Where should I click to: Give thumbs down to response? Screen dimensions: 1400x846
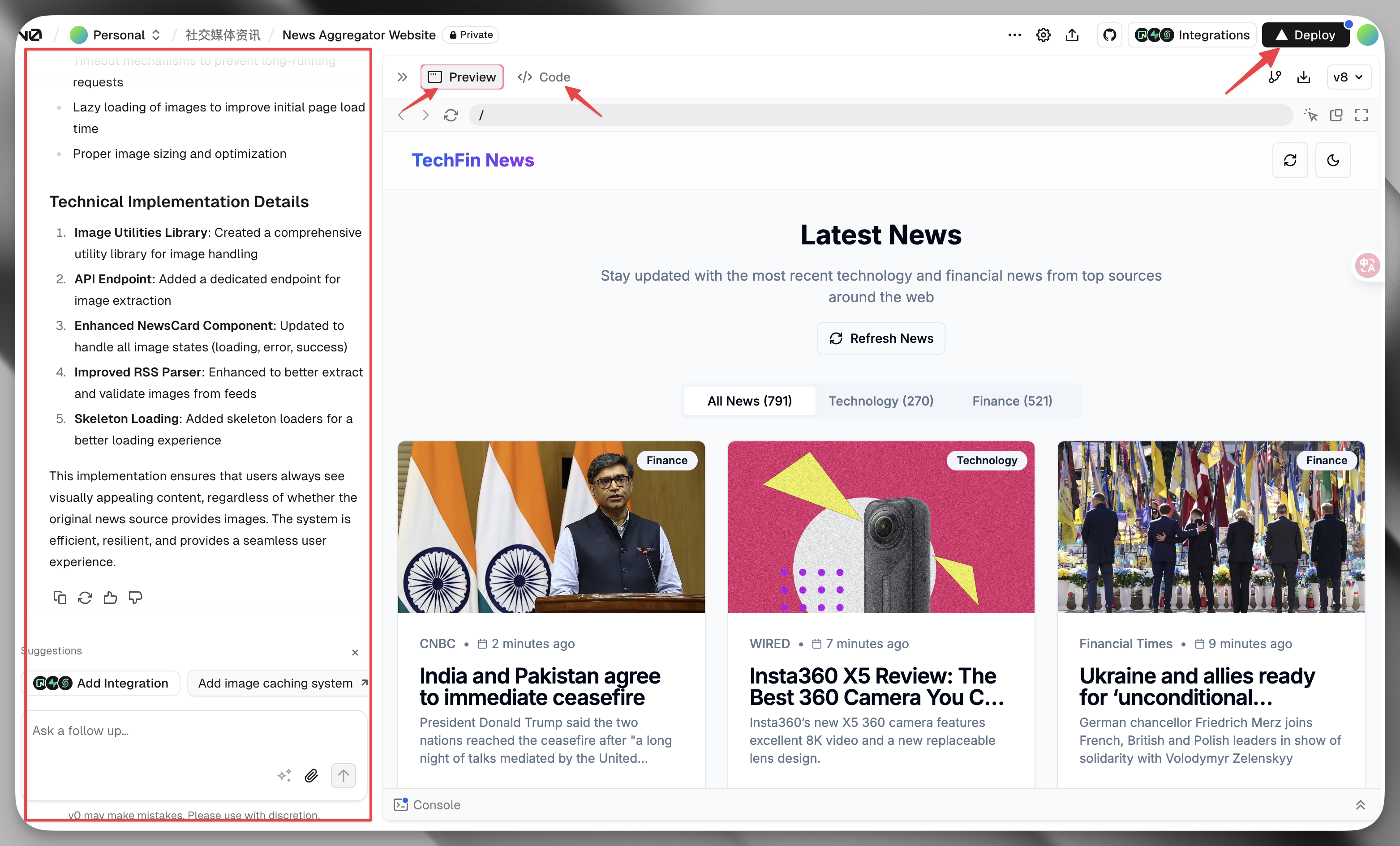coord(135,597)
